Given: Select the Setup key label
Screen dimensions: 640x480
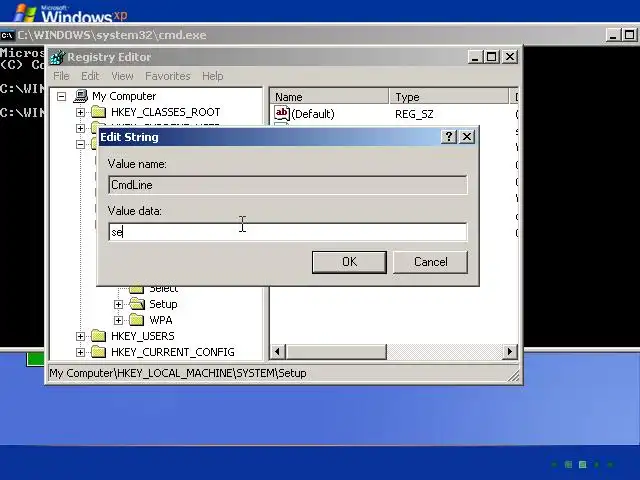Looking at the screenshot, I should click(x=163, y=304).
